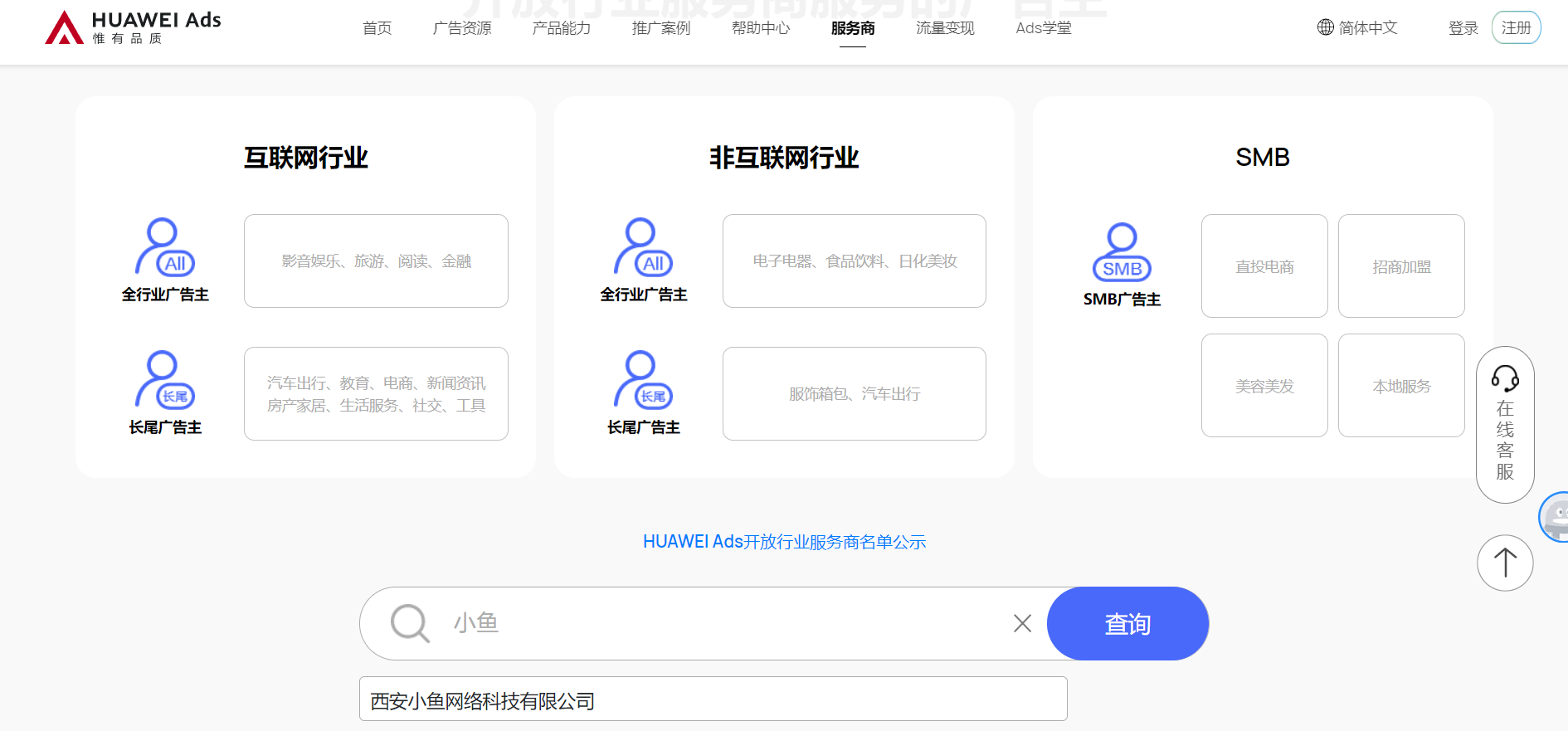The width and height of the screenshot is (1568, 731).
Task: Go to the 帮助中心 menu
Action: point(761,28)
